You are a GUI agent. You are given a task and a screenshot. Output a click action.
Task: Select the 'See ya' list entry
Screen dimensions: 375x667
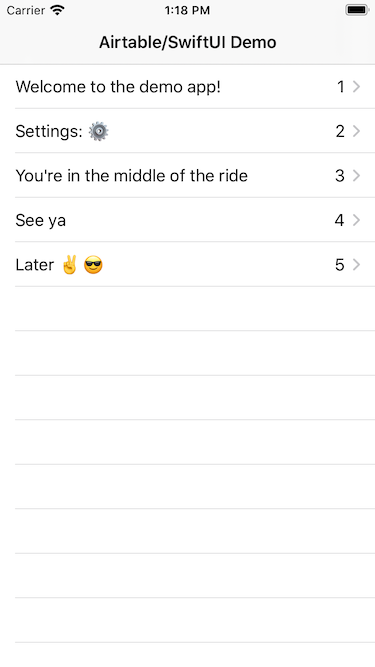coord(188,220)
